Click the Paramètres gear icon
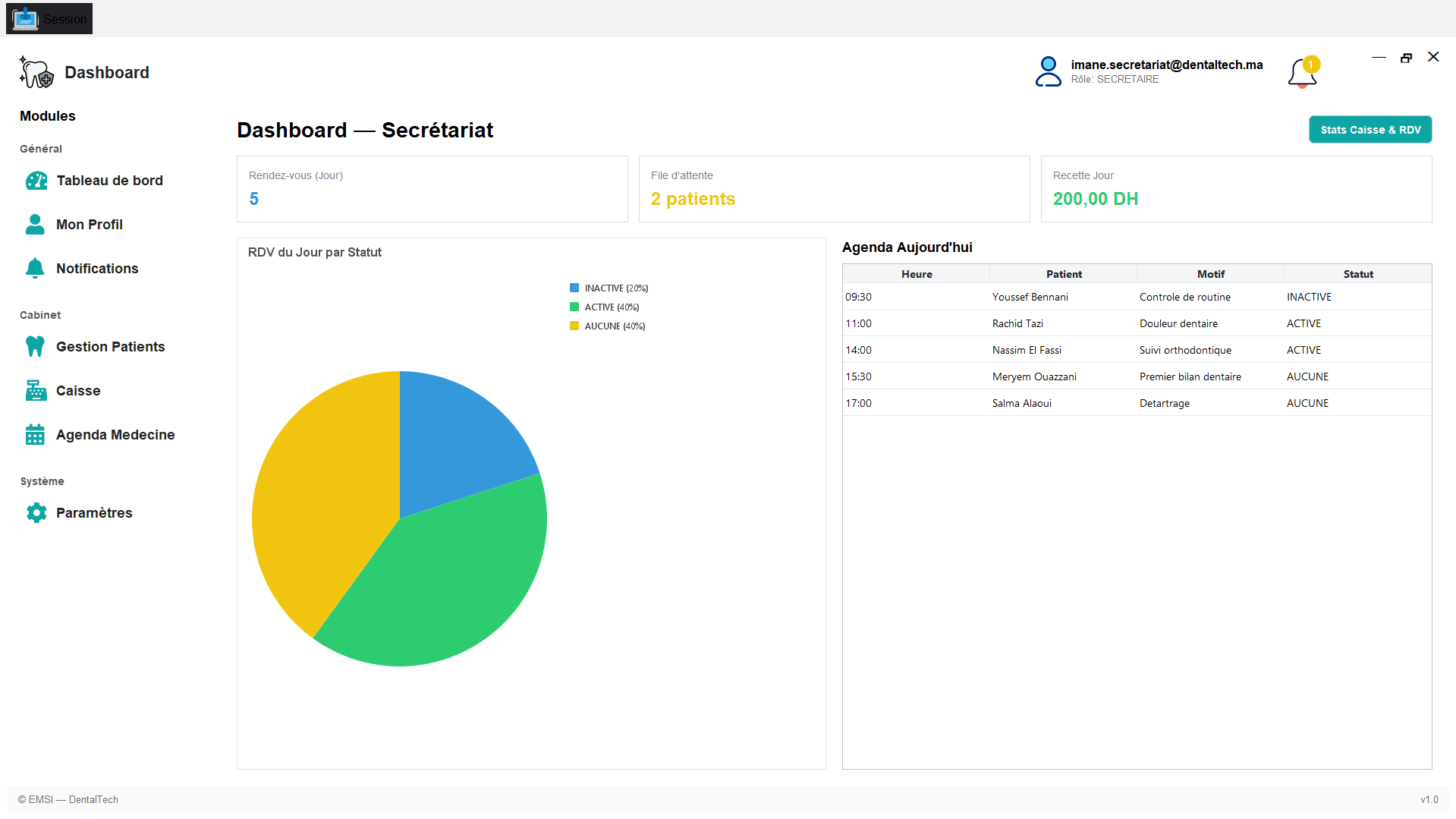 [36, 513]
